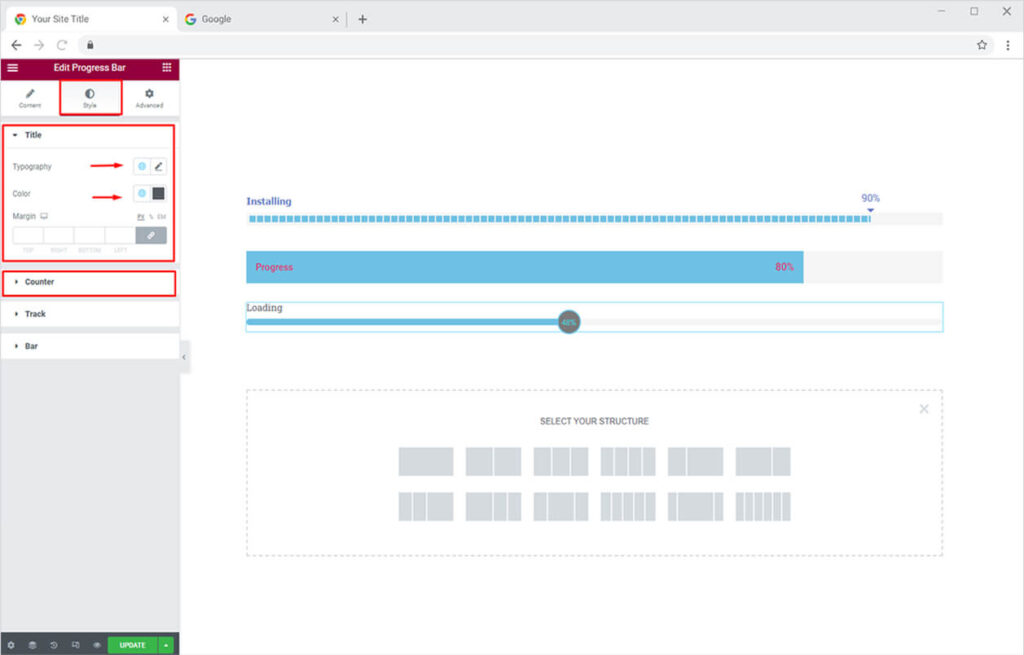Image resolution: width=1024 pixels, height=655 pixels.
Task: Open page settings gear in bottom bar
Action: tap(11, 645)
